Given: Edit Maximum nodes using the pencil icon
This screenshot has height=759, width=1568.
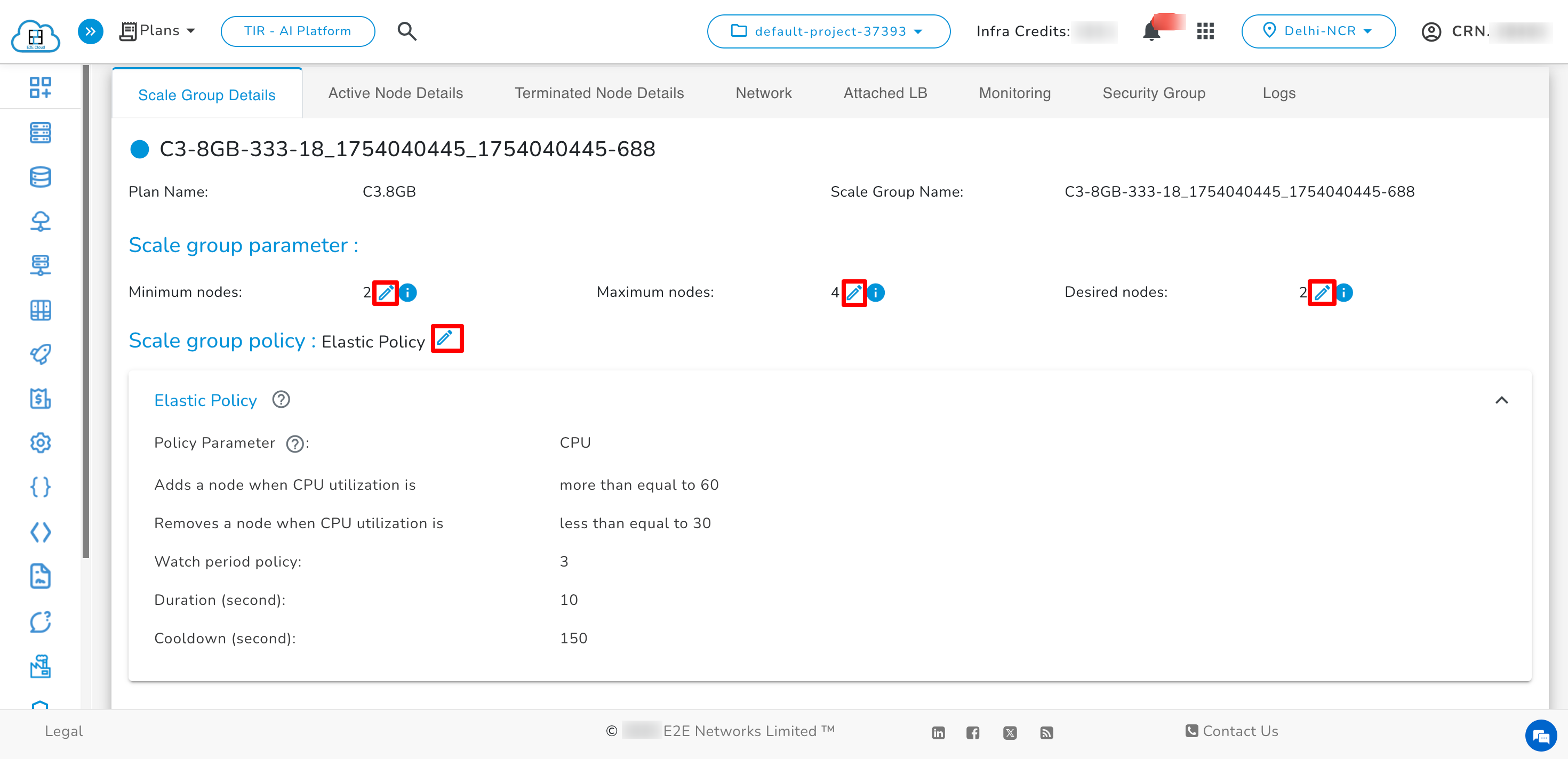Looking at the screenshot, I should [854, 293].
